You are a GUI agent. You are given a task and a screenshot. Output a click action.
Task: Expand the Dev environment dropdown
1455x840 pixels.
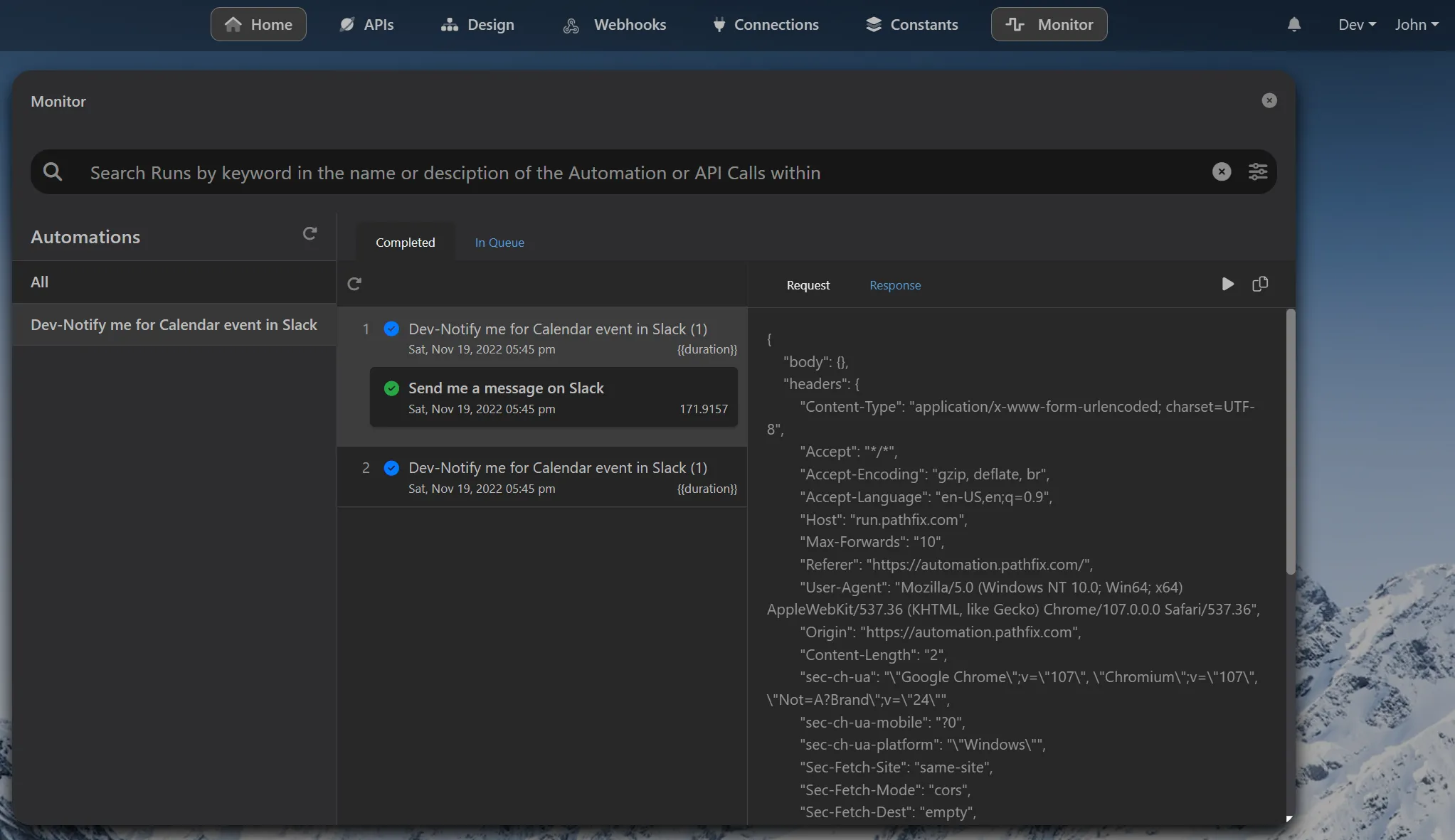1357,25
